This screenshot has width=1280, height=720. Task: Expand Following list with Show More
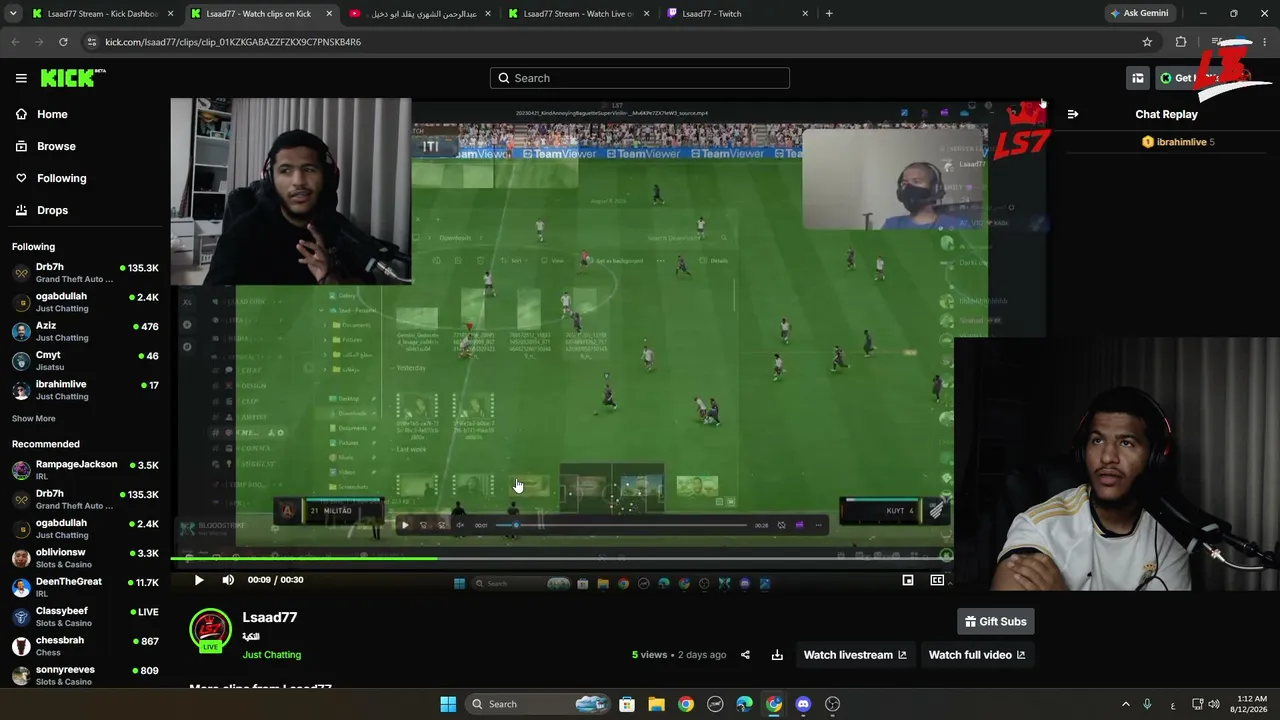(34, 418)
